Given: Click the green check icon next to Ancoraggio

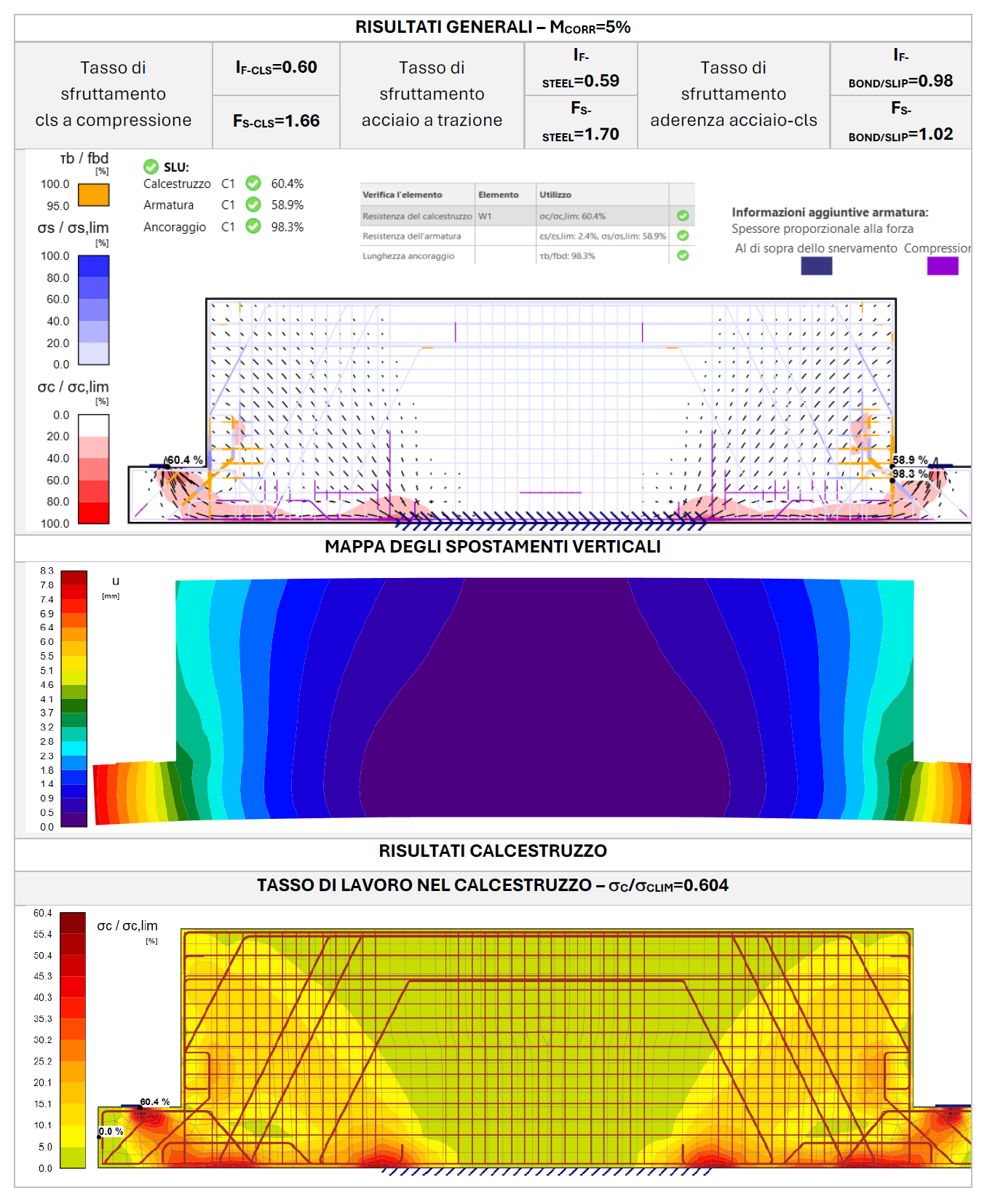Looking at the screenshot, I should coord(253,226).
